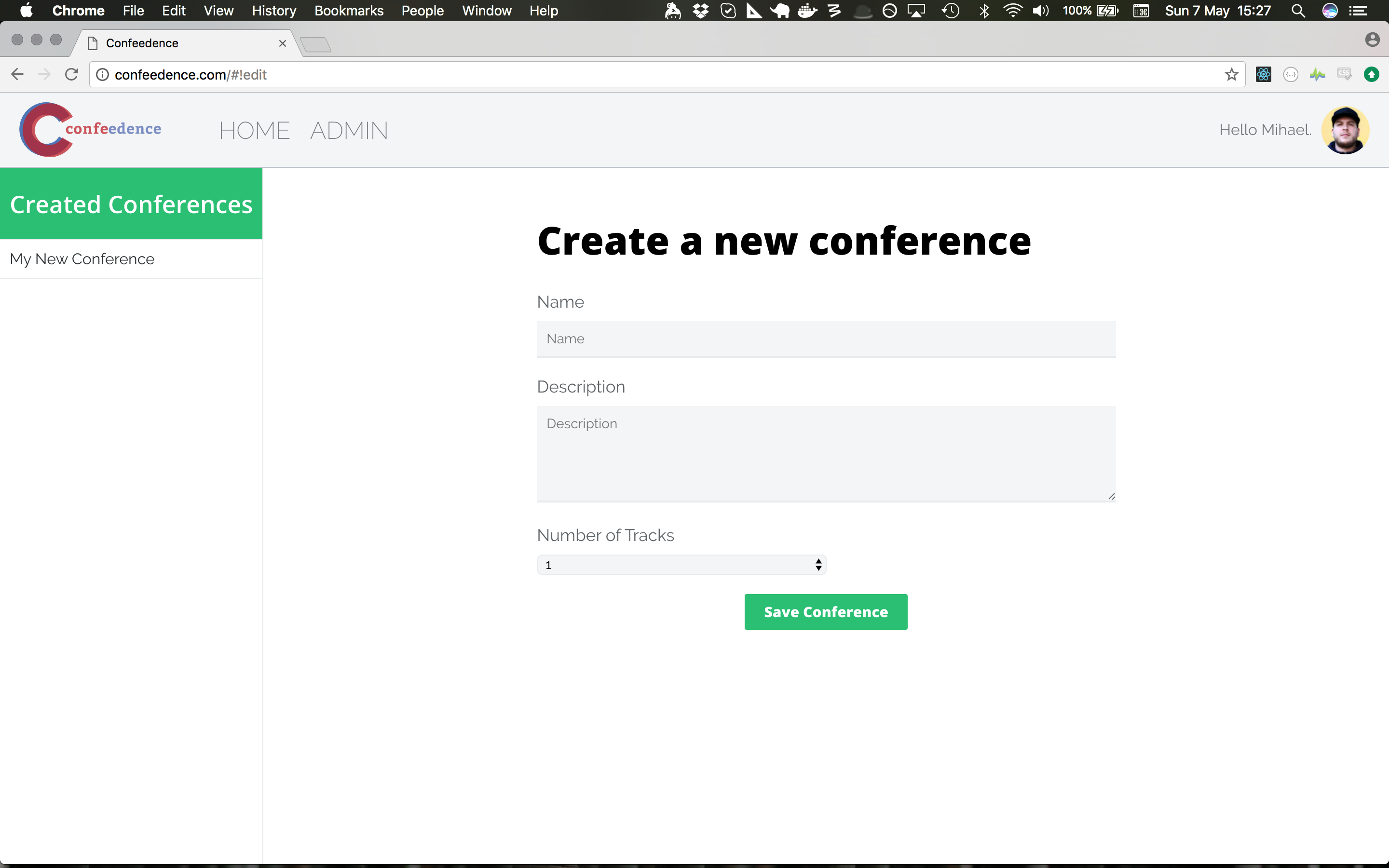The image size is (1389, 868).
Task: Reload the page with the refresh icon
Action: [71, 75]
